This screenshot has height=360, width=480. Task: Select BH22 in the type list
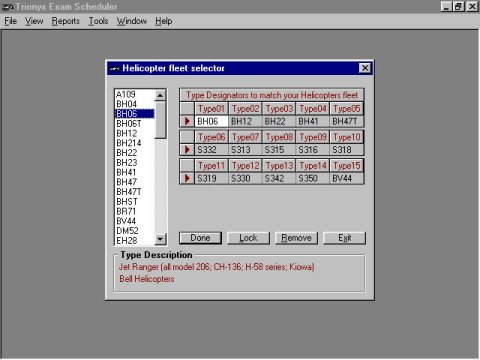(134, 153)
